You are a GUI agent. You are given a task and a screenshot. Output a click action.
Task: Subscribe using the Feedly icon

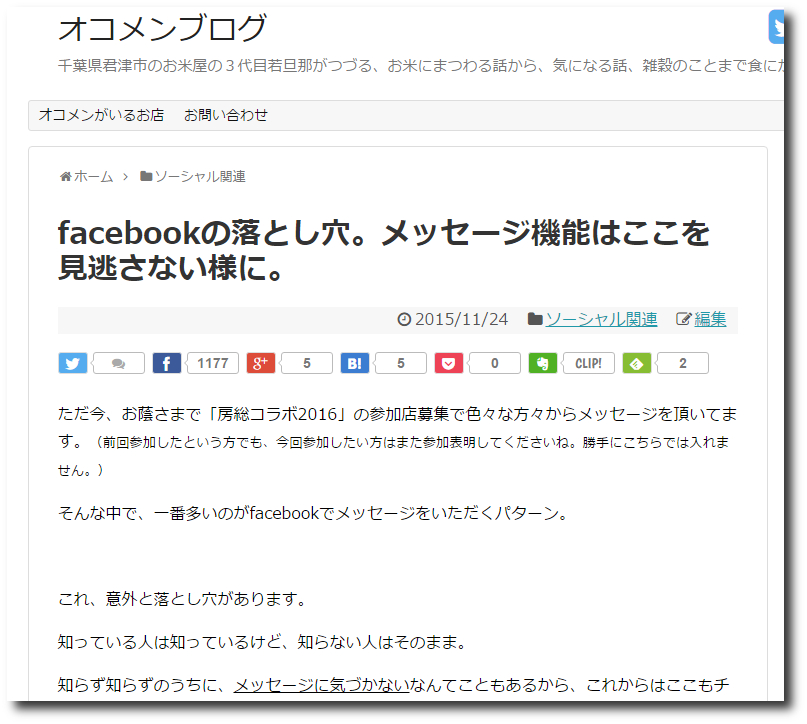pyautogui.click(x=637, y=363)
